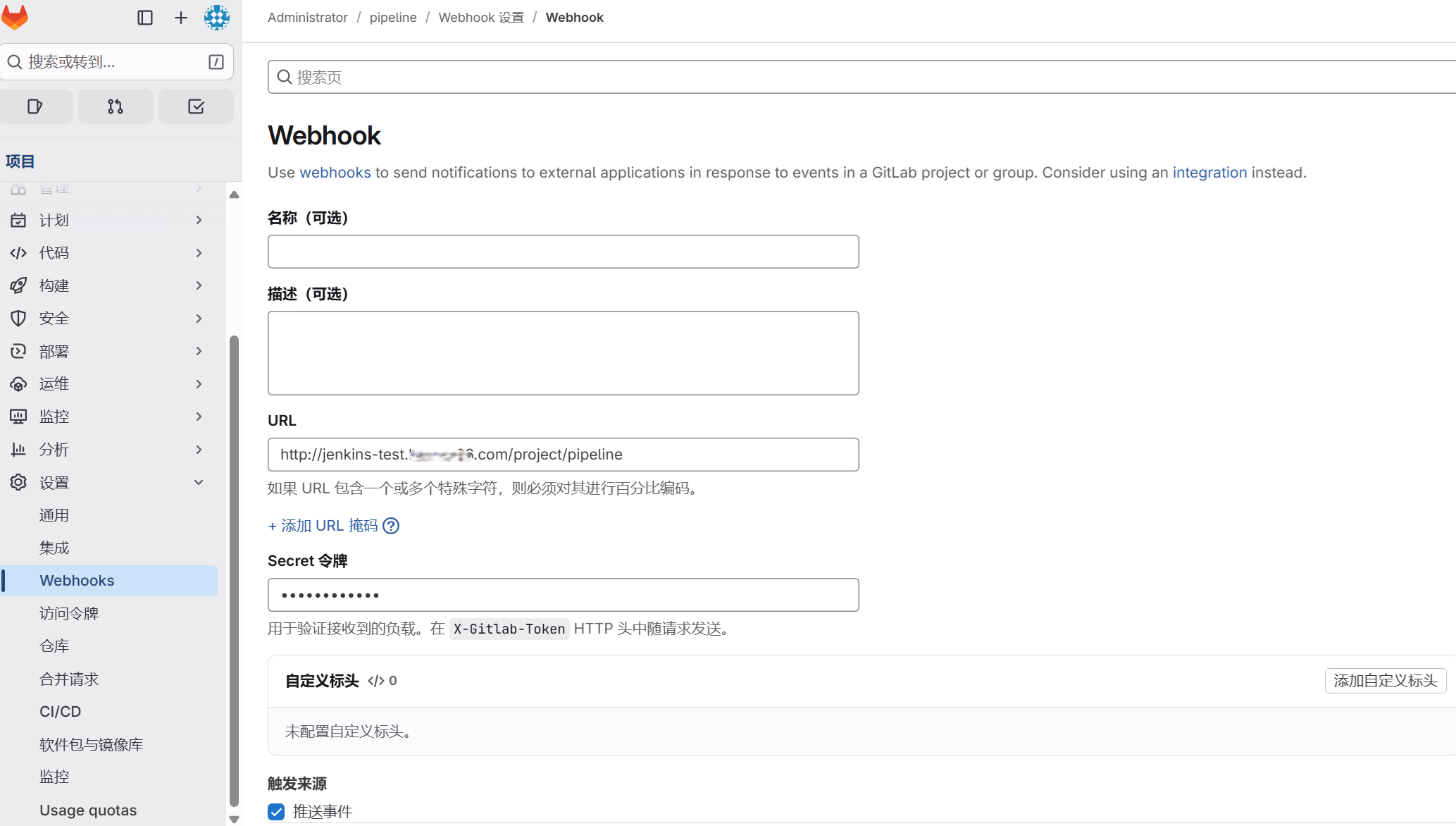1456x826 pixels.
Task: Open the CI/CD settings item
Action: pyautogui.click(x=61, y=711)
